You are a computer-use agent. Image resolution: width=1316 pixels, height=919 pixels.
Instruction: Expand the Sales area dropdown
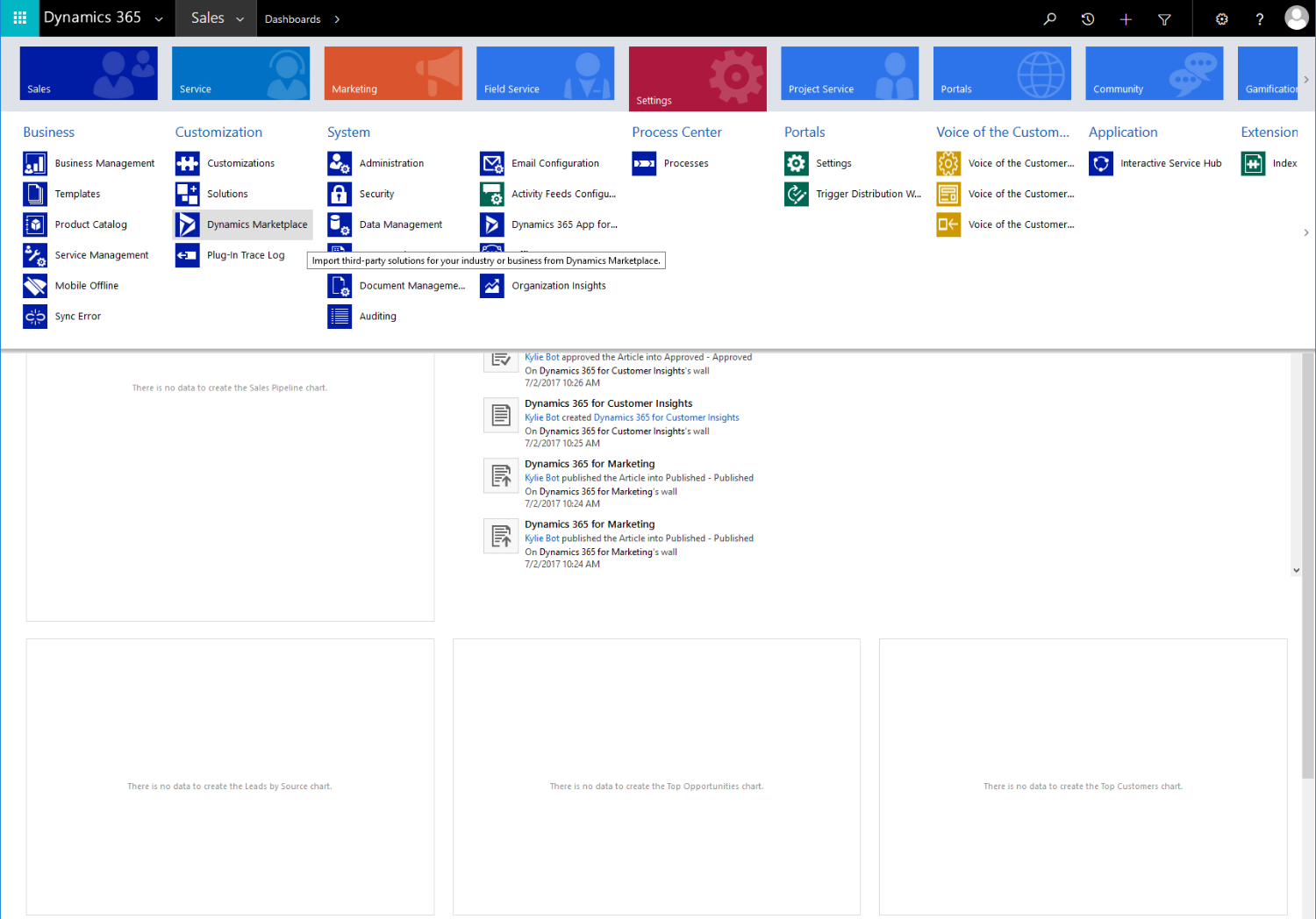point(240,18)
